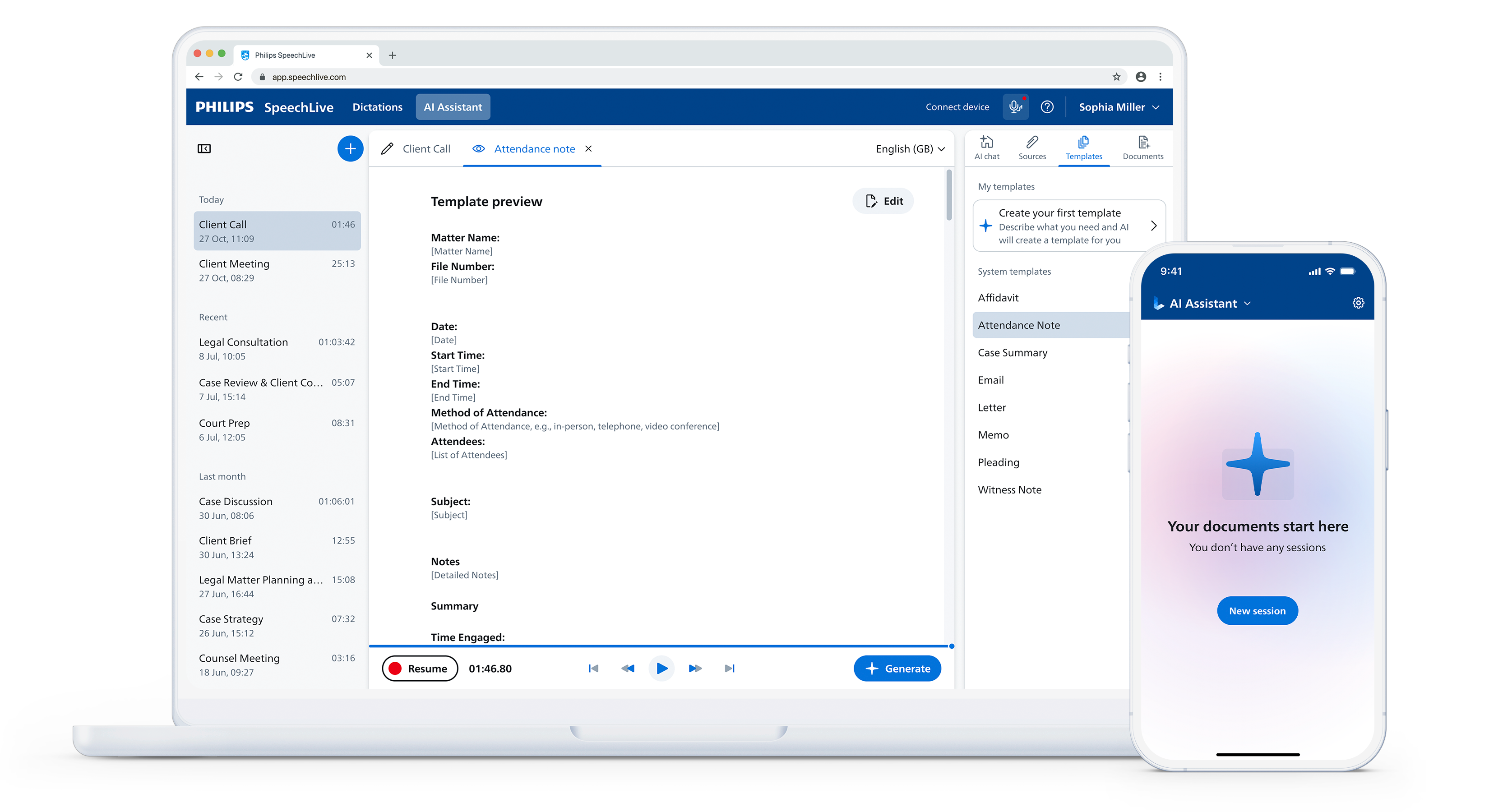The height and width of the screenshot is (812, 1489).
Task: Switch to the Dictations menu
Action: 377,107
